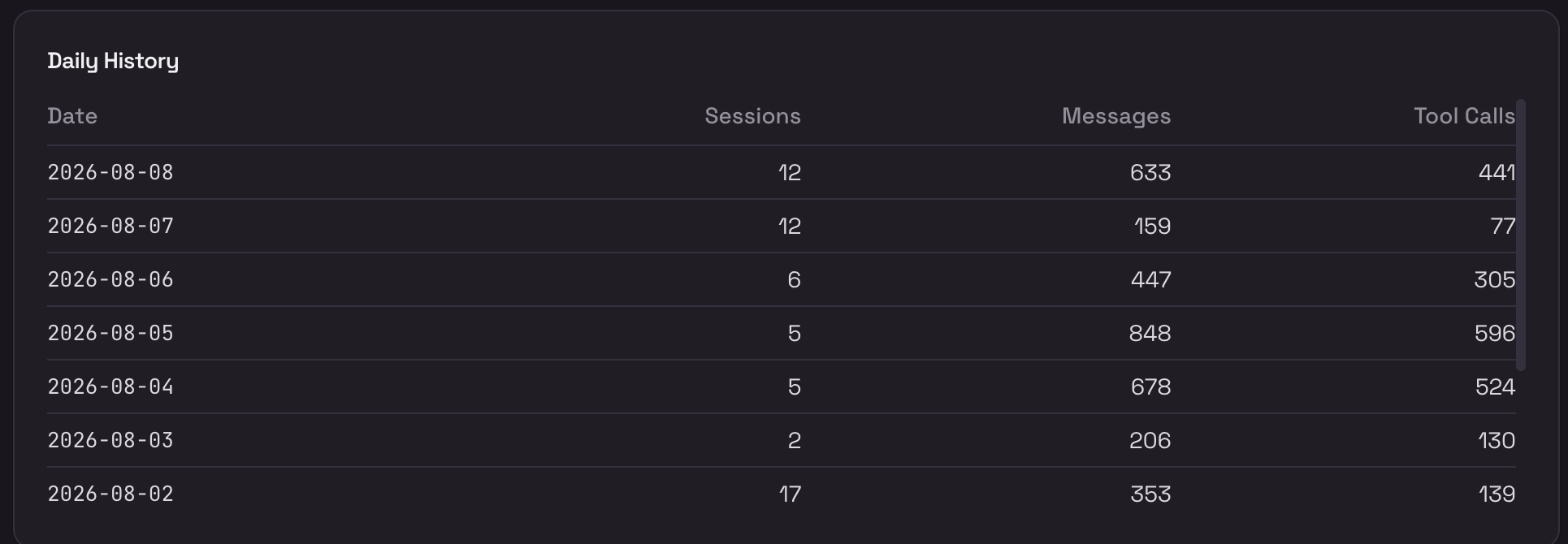The width and height of the screenshot is (1568, 544).
Task: Click the Daily History heading
Action: [x=113, y=61]
